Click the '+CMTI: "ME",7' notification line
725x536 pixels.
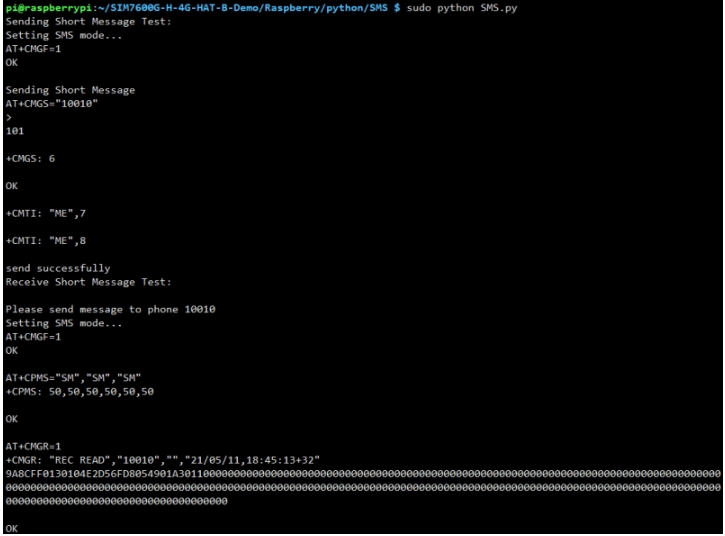(46, 213)
